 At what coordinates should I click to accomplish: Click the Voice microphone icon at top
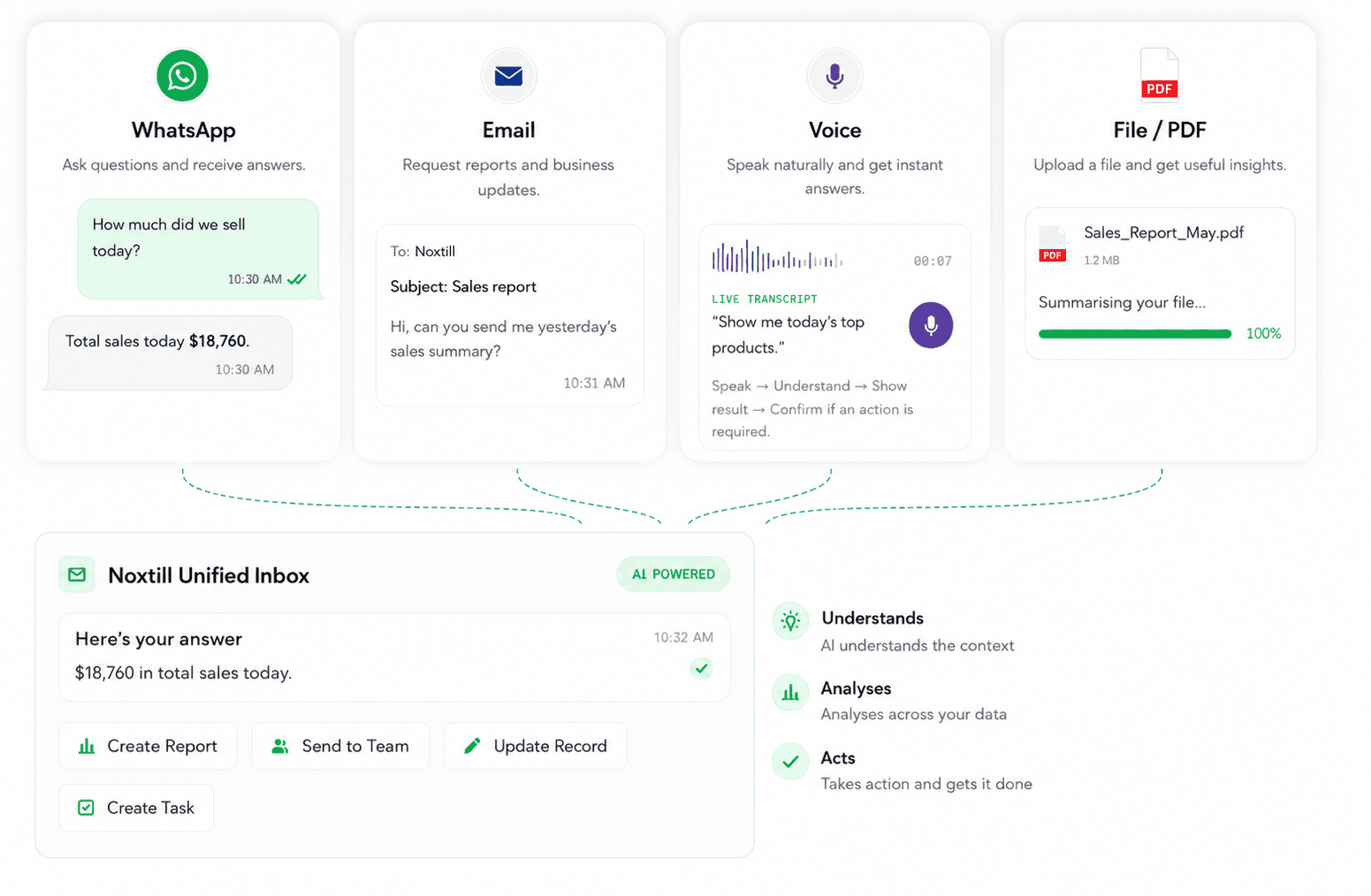click(x=834, y=76)
